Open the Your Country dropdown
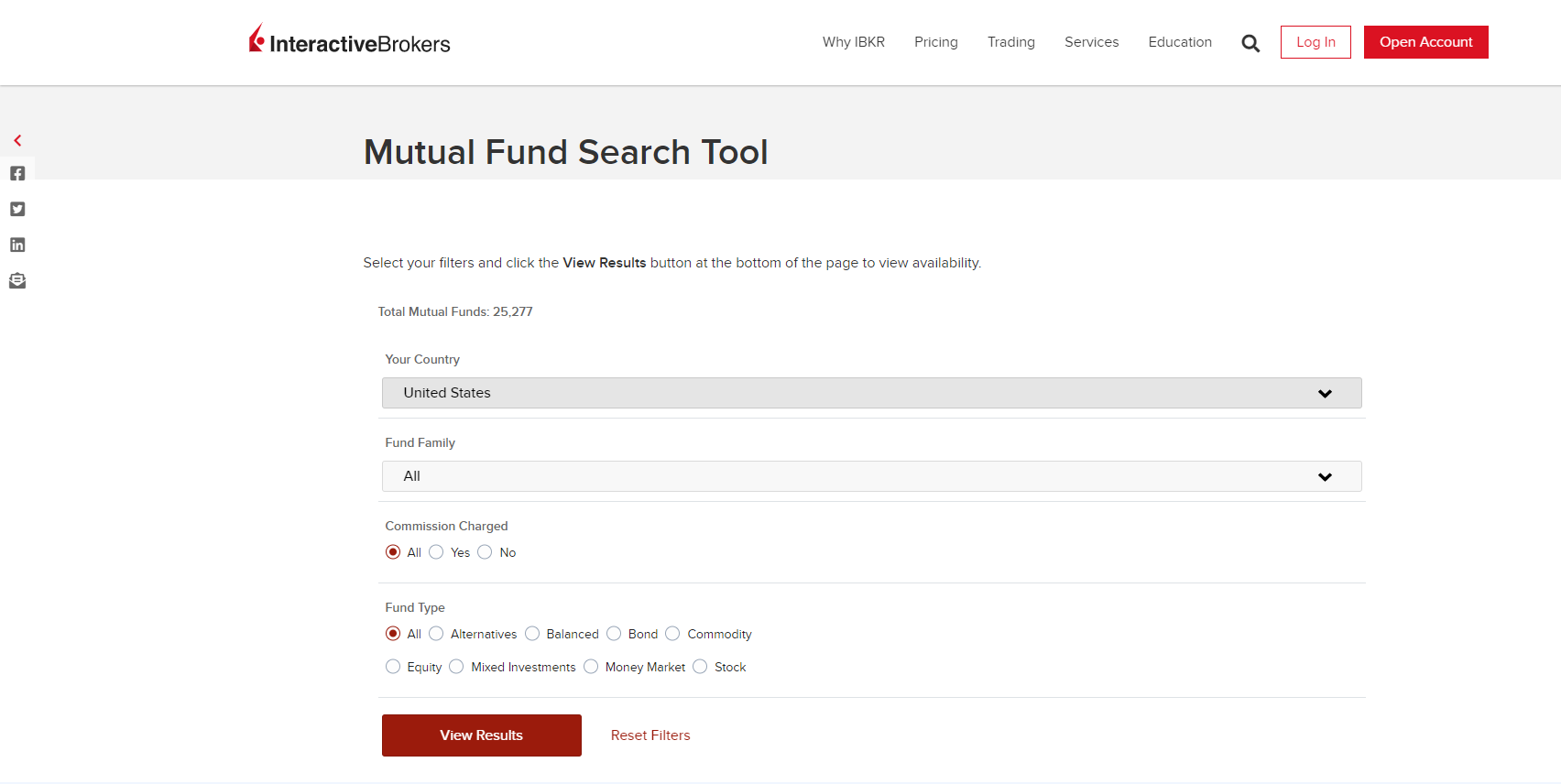This screenshot has width=1561, height=784. tap(871, 393)
